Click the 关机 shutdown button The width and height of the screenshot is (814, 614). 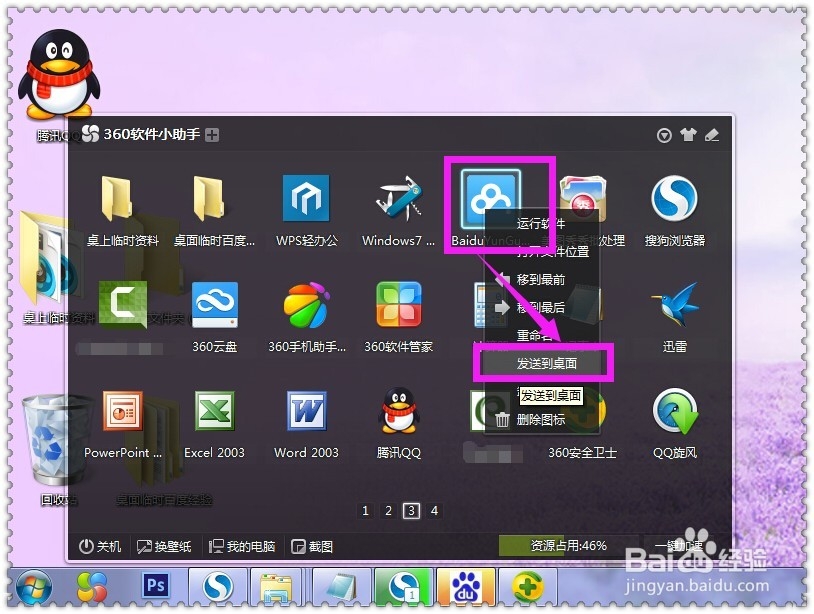[x=100, y=547]
